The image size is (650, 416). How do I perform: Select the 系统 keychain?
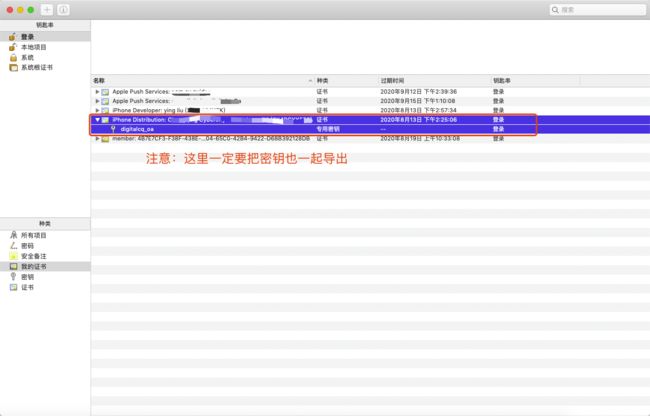tap(45, 57)
